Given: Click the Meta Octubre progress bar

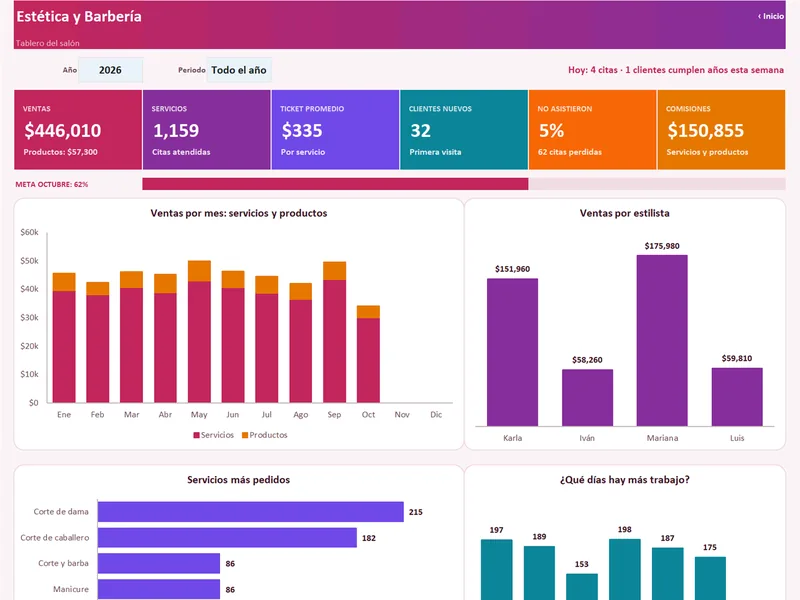Looking at the screenshot, I should (x=464, y=184).
